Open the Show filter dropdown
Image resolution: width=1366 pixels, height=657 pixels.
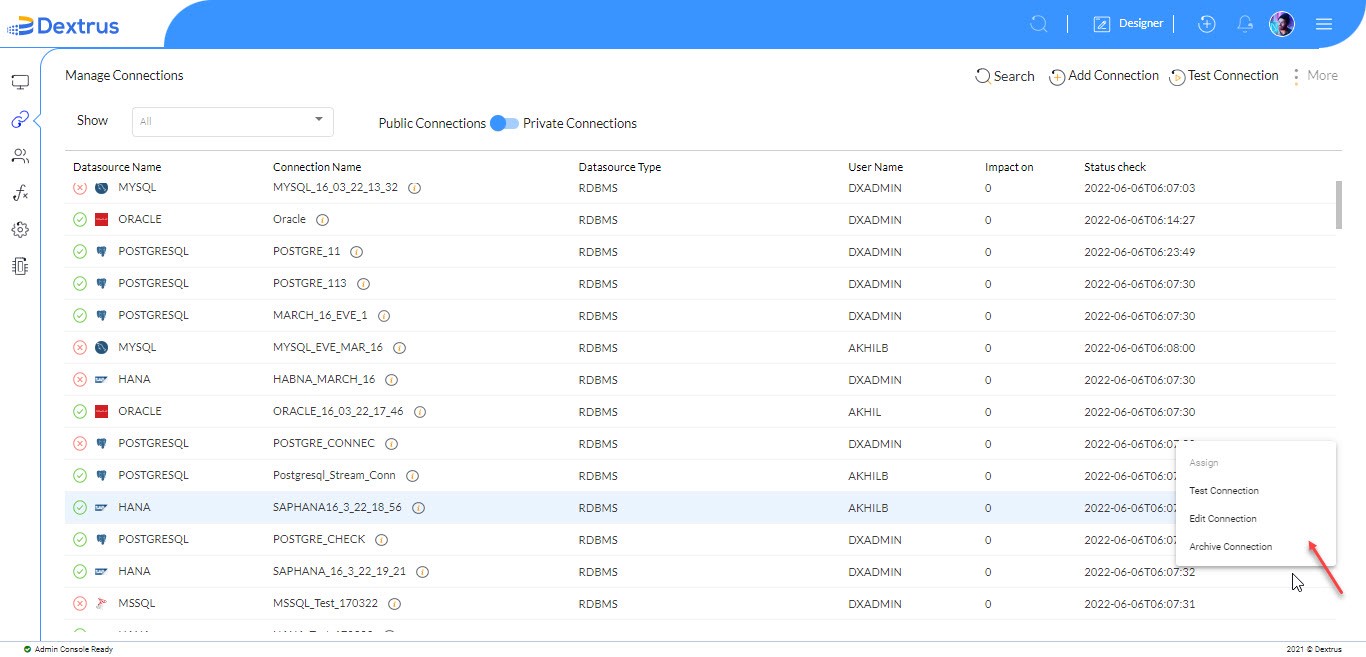click(x=233, y=122)
